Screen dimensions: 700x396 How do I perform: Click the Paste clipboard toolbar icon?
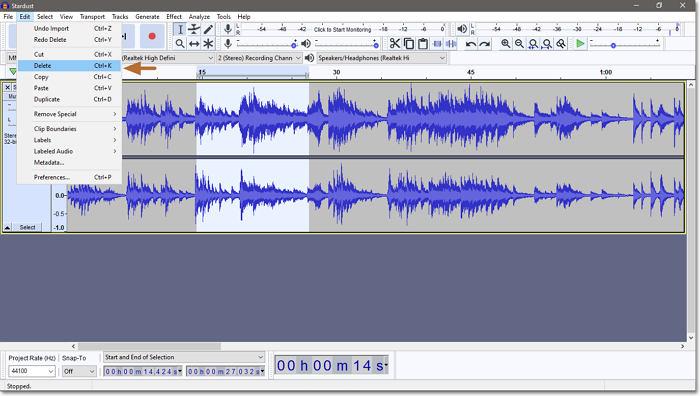[423, 44]
